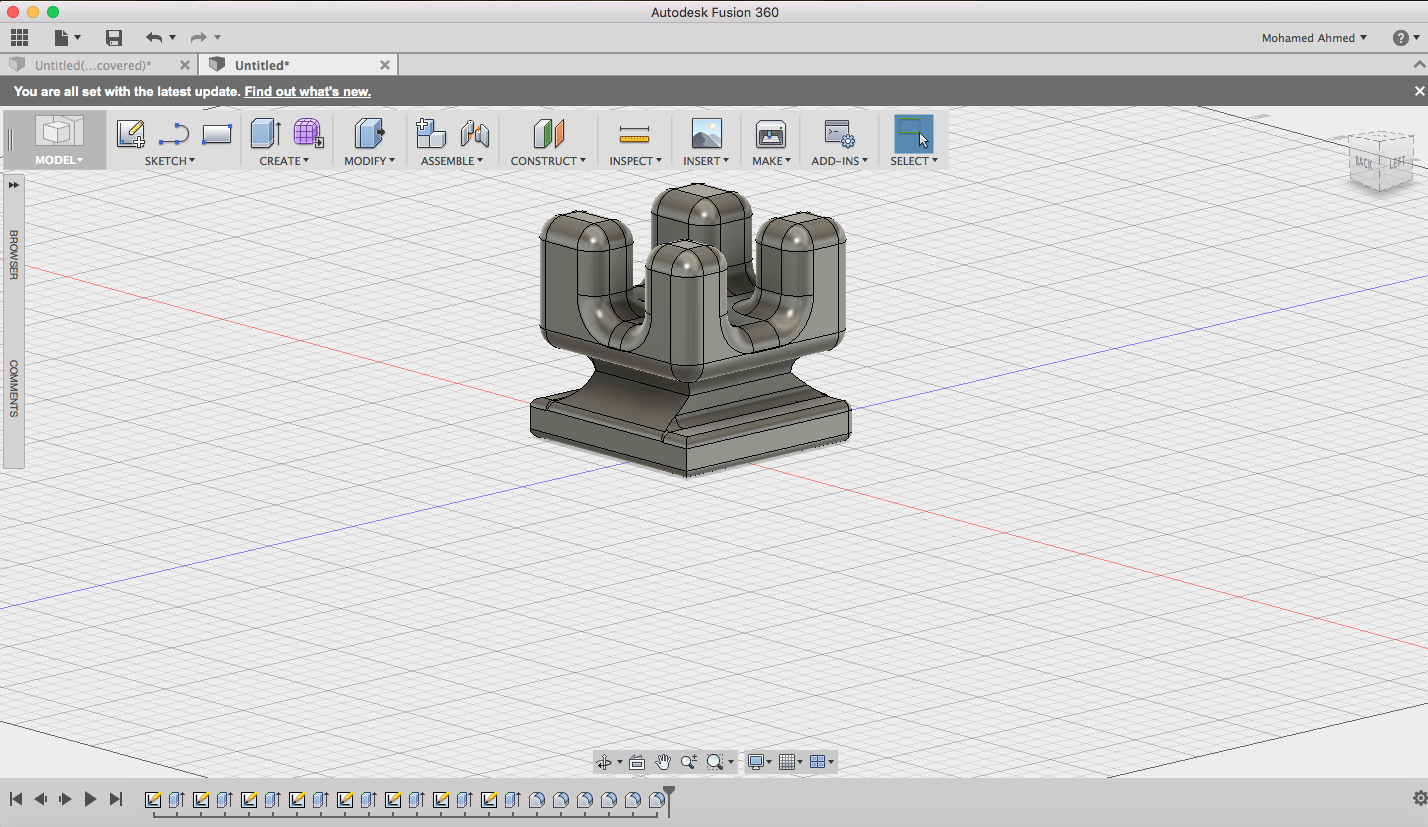Click the 3D model body in viewport
Viewport: 1428px width, 827px height.
[690, 330]
